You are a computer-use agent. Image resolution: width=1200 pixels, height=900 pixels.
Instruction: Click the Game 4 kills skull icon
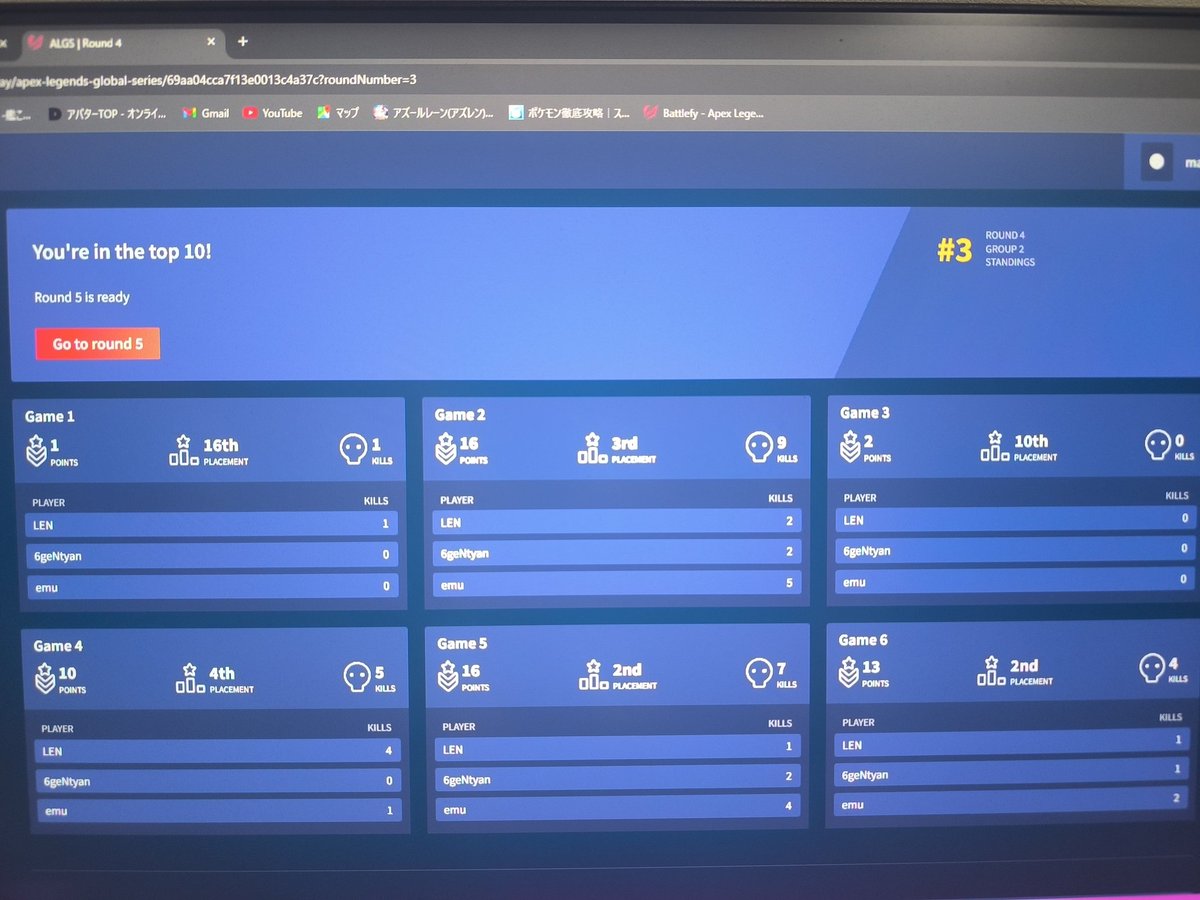(357, 677)
